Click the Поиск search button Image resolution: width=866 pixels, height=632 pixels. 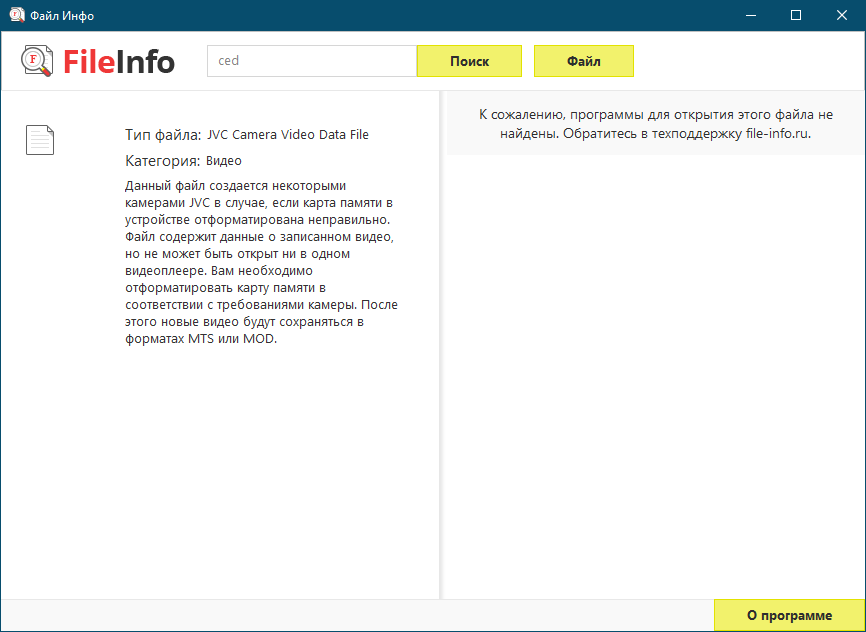[x=469, y=61]
